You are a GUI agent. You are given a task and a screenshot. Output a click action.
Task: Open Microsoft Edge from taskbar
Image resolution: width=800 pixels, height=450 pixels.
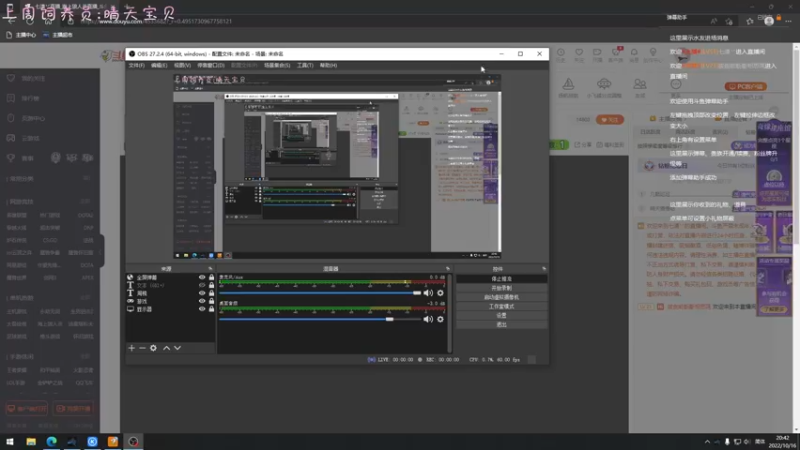52,442
